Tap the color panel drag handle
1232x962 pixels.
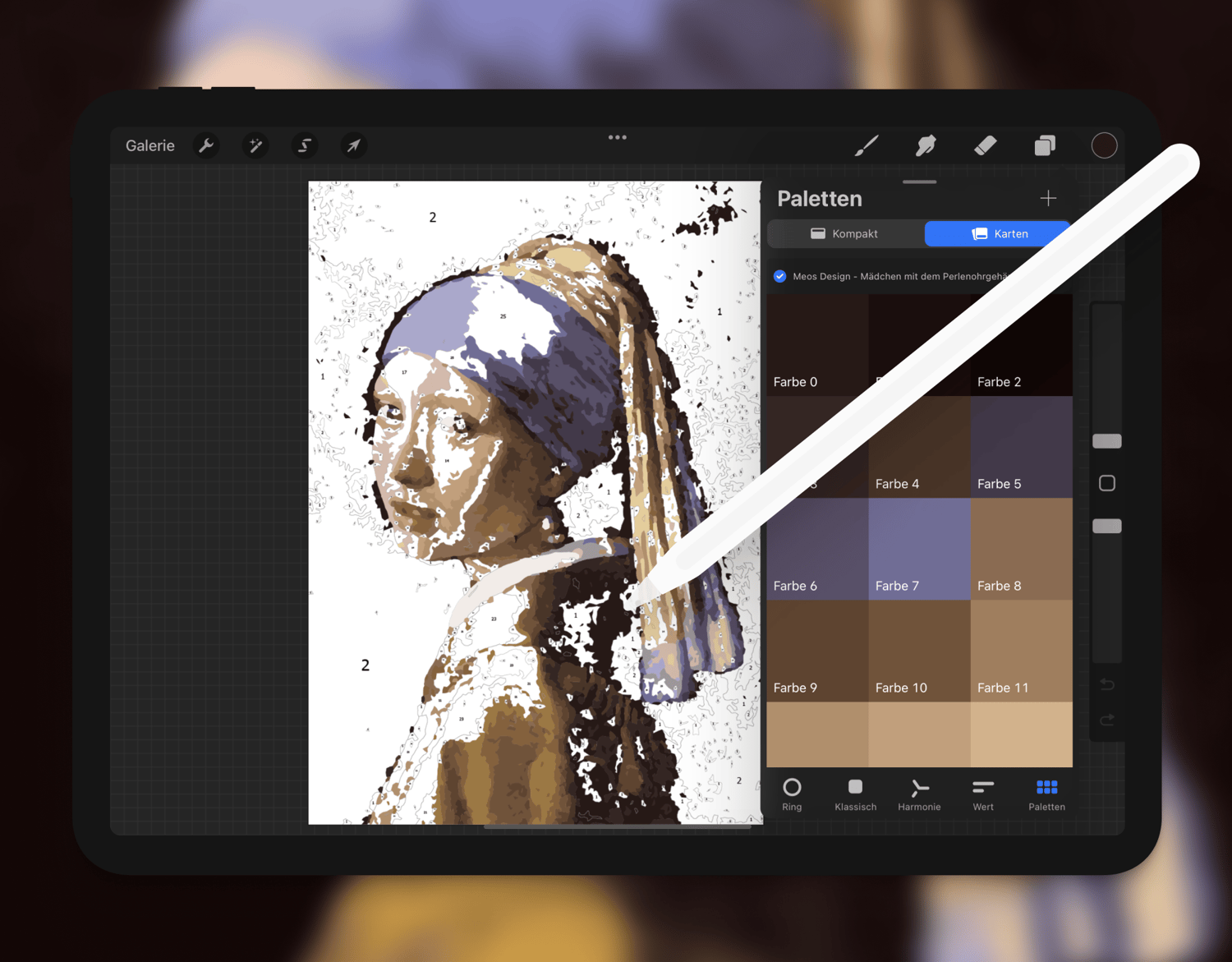click(x=919, y=182)
